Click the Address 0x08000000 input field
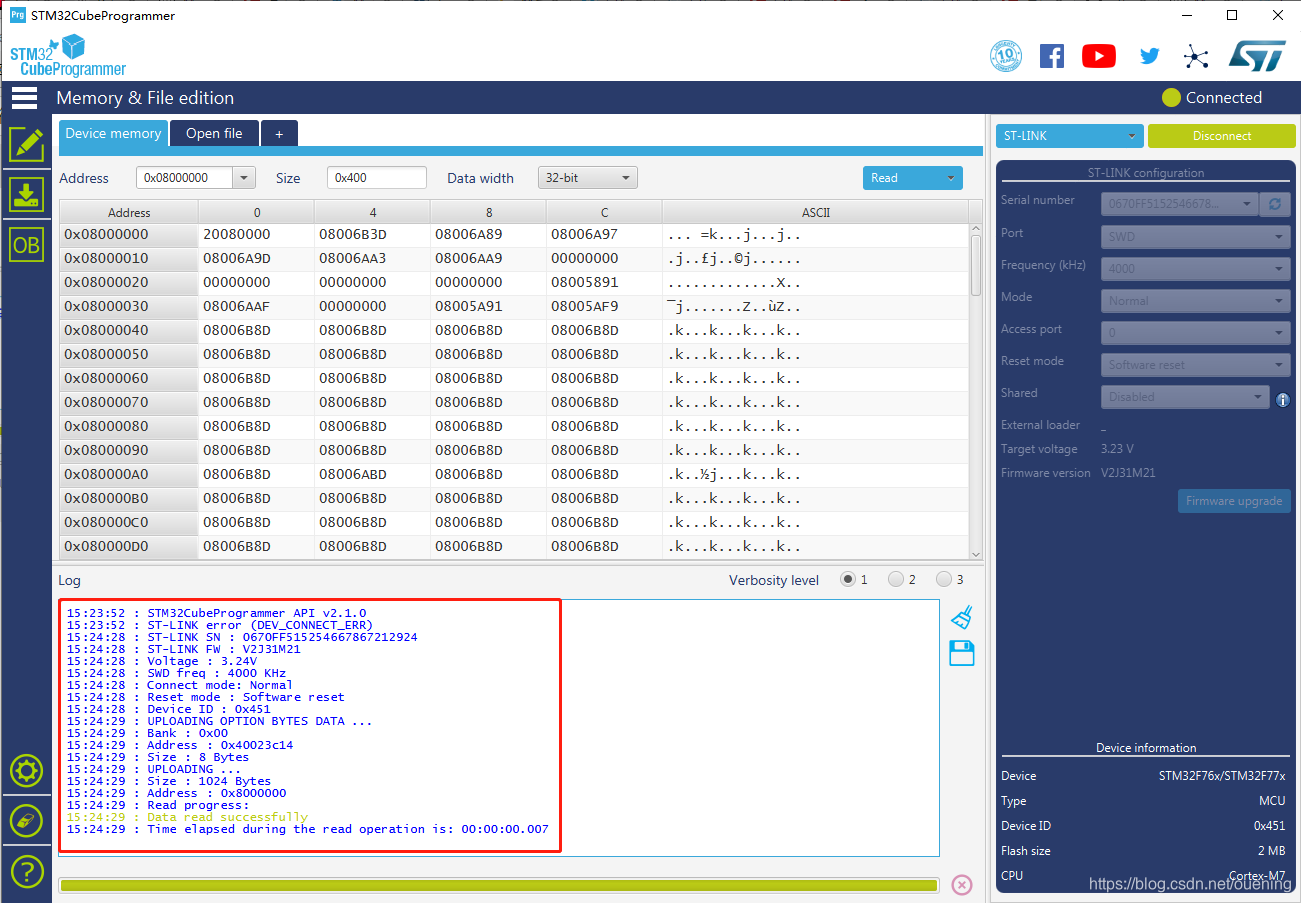1301x903 pixels. click(185, 178)
